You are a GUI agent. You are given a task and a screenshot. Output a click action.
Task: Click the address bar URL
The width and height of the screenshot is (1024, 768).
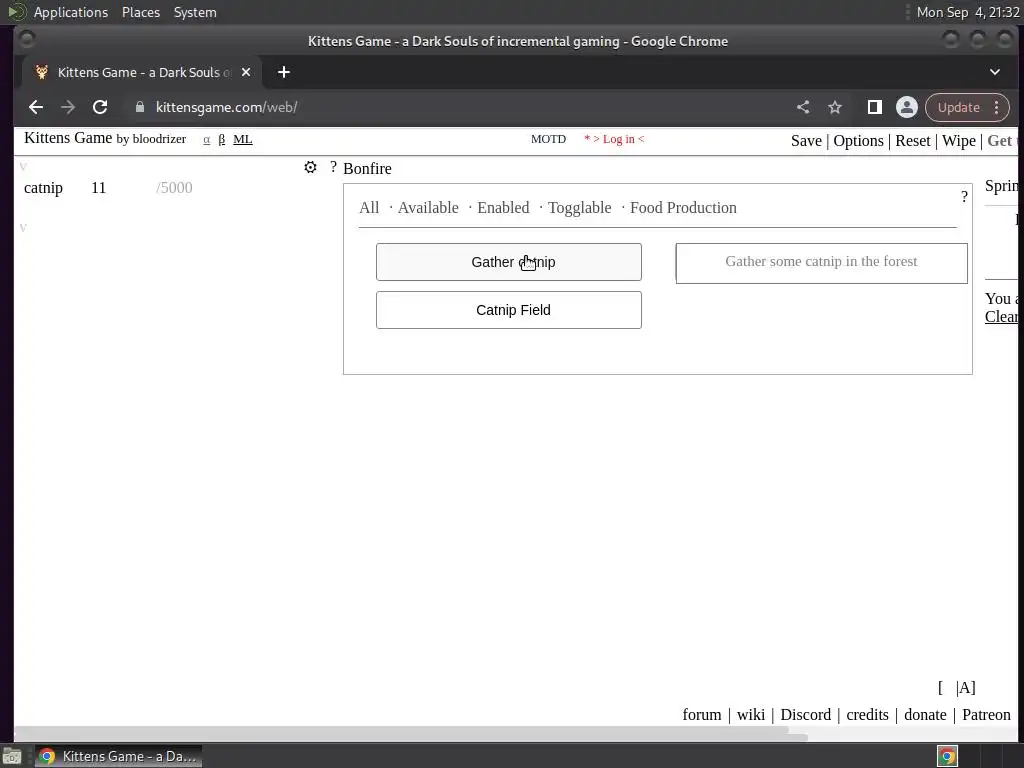coord(226,108)
